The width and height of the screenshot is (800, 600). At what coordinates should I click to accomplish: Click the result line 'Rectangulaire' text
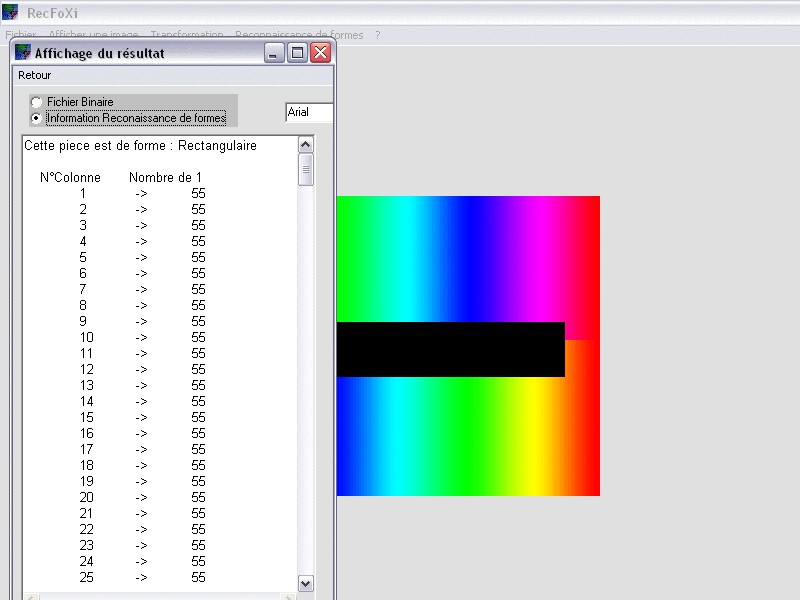click(217, 146)
